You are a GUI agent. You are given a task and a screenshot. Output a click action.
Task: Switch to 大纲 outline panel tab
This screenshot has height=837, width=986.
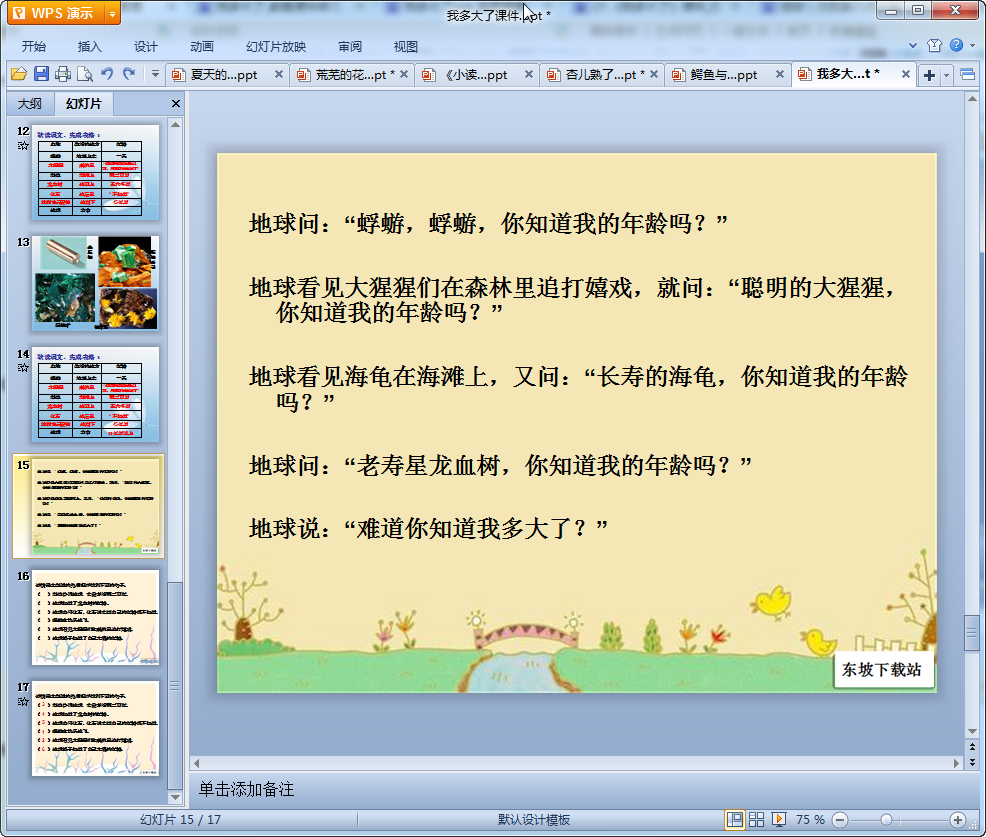coord(30,104)
